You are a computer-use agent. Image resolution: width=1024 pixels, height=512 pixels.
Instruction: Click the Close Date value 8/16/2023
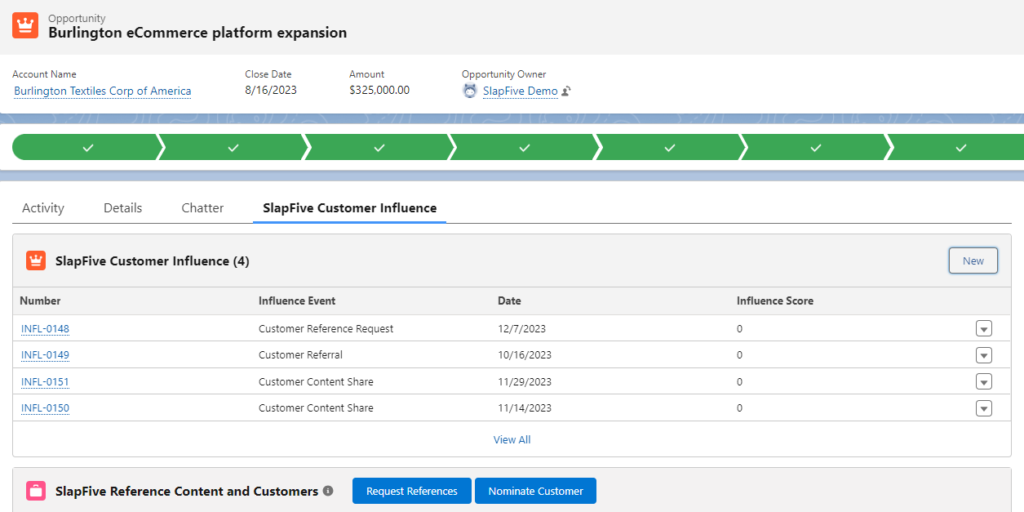(271, 90)
